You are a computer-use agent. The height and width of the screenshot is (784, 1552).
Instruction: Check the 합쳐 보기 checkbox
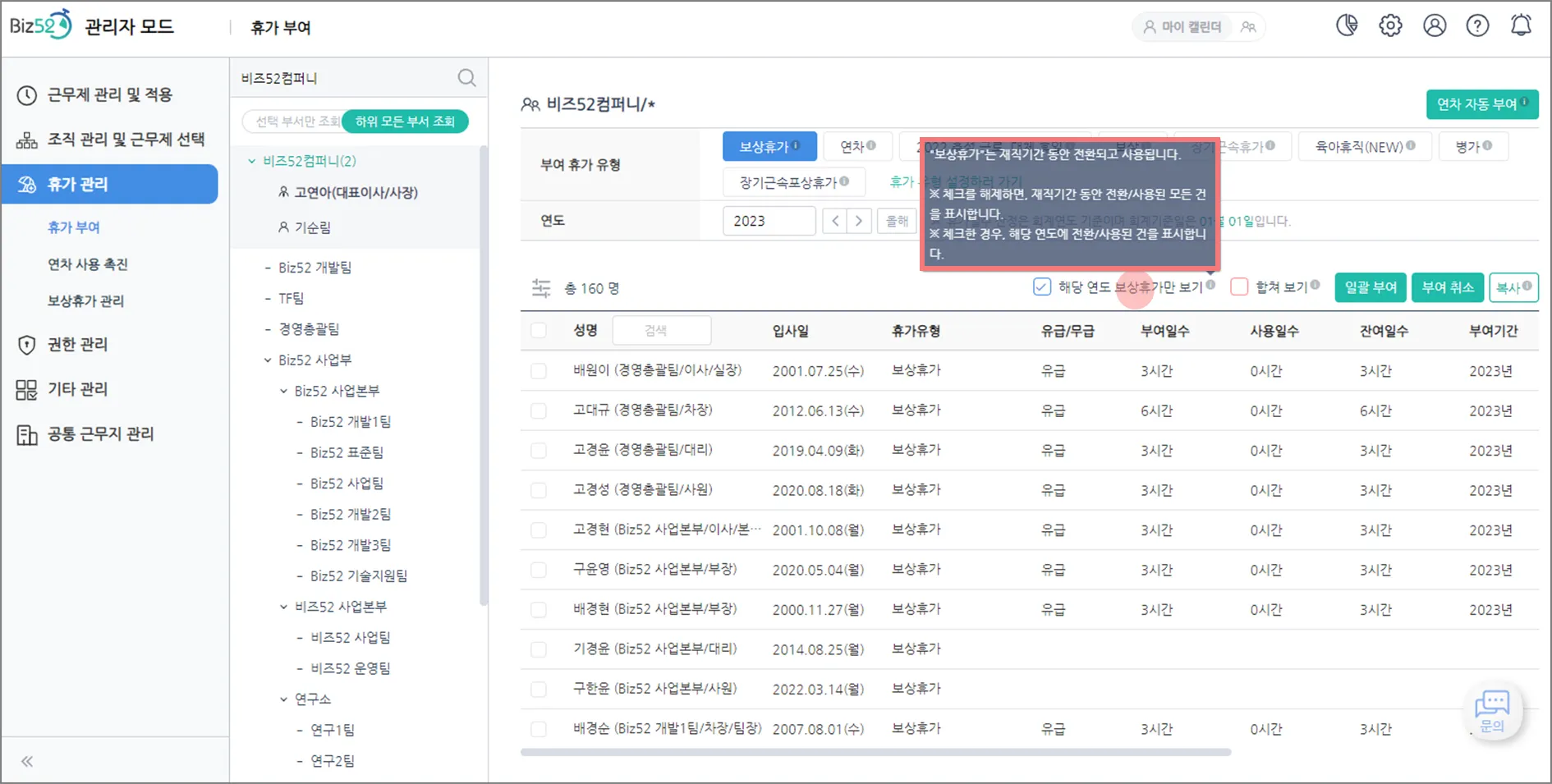(1239, 287)
